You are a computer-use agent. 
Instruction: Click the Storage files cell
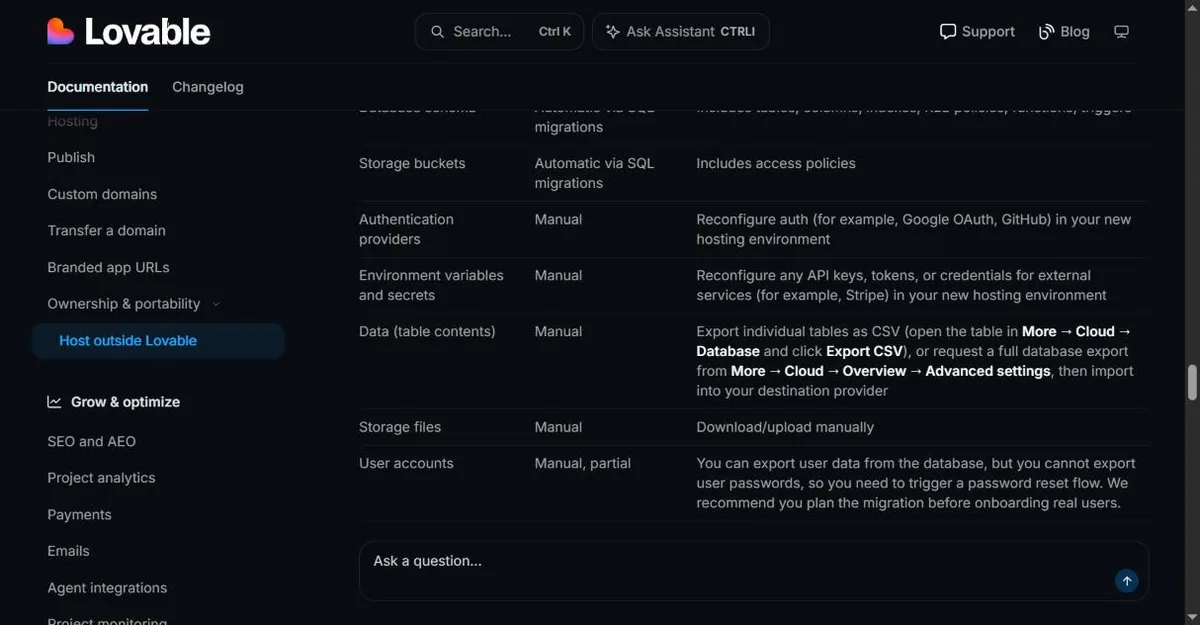[x=400, y=427]
